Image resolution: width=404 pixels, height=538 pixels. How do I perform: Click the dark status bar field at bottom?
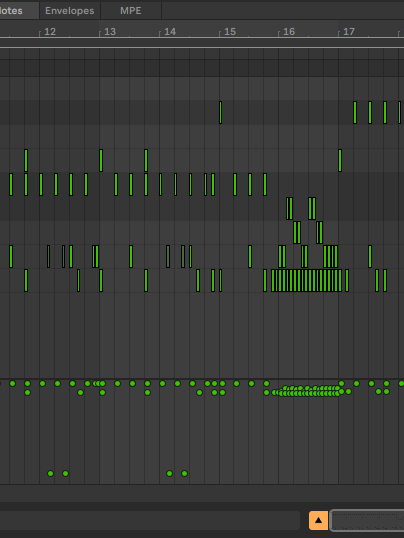(150, 521)
